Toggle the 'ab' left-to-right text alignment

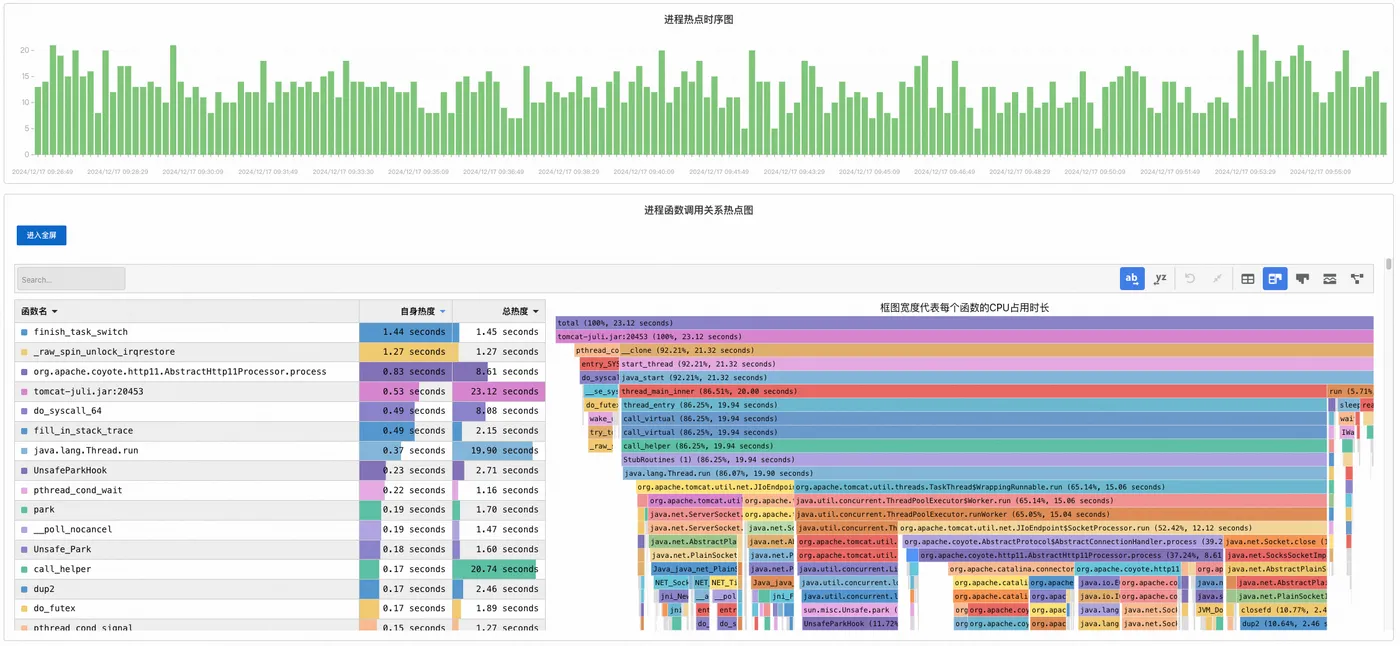point(1132,279)
